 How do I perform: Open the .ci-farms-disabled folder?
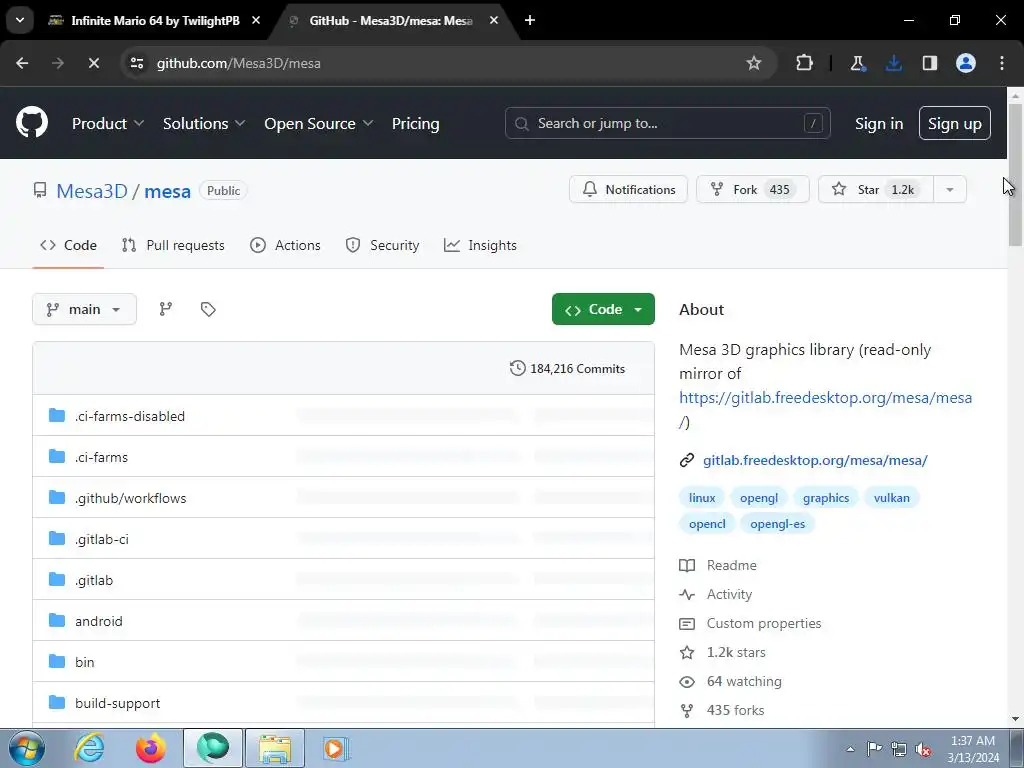point(130,416)
